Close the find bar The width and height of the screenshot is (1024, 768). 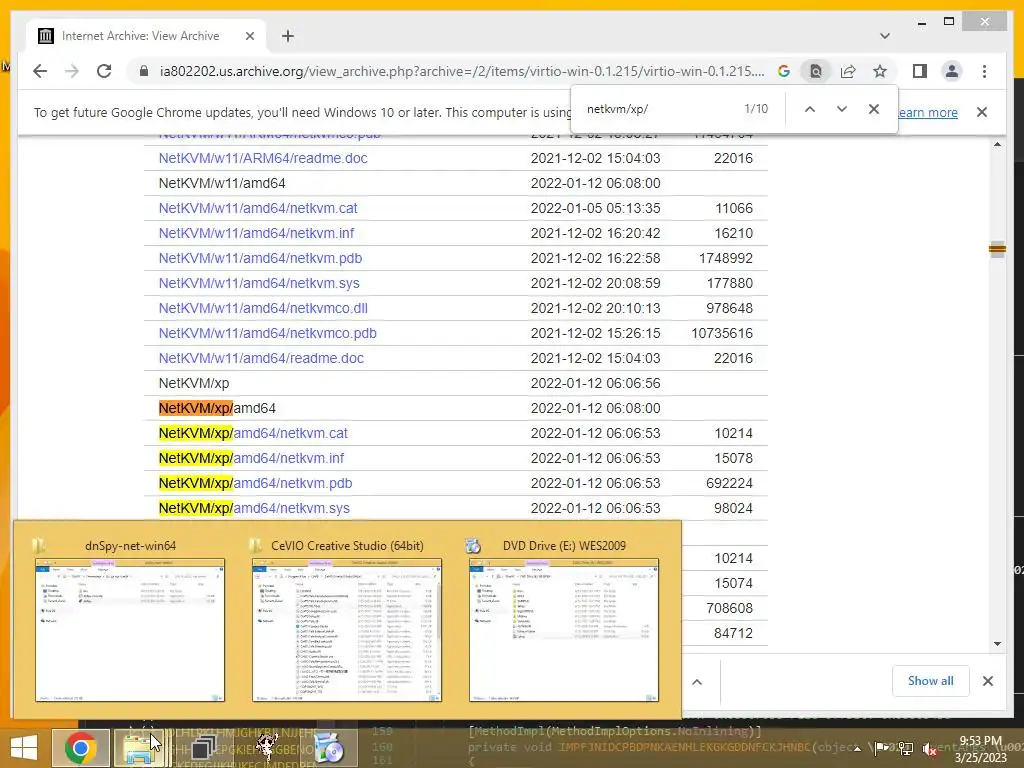874,109
